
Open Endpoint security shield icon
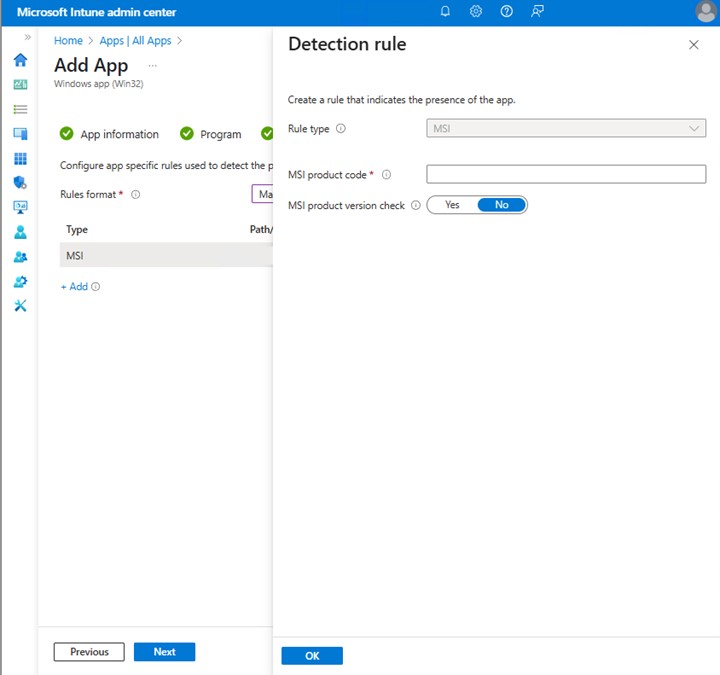(x=20, y=183)
